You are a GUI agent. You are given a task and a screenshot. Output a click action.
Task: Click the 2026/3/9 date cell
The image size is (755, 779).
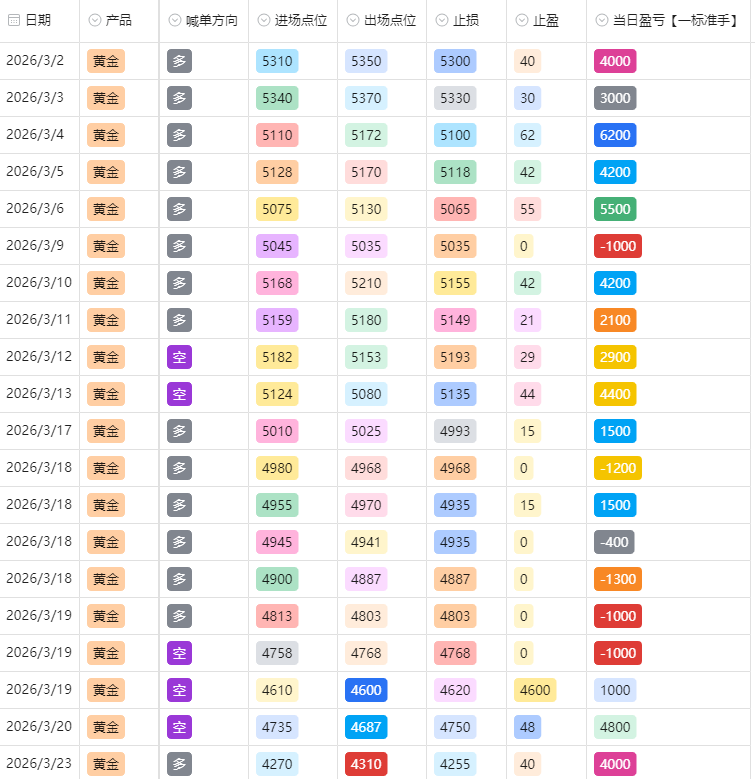pos(35,246)
